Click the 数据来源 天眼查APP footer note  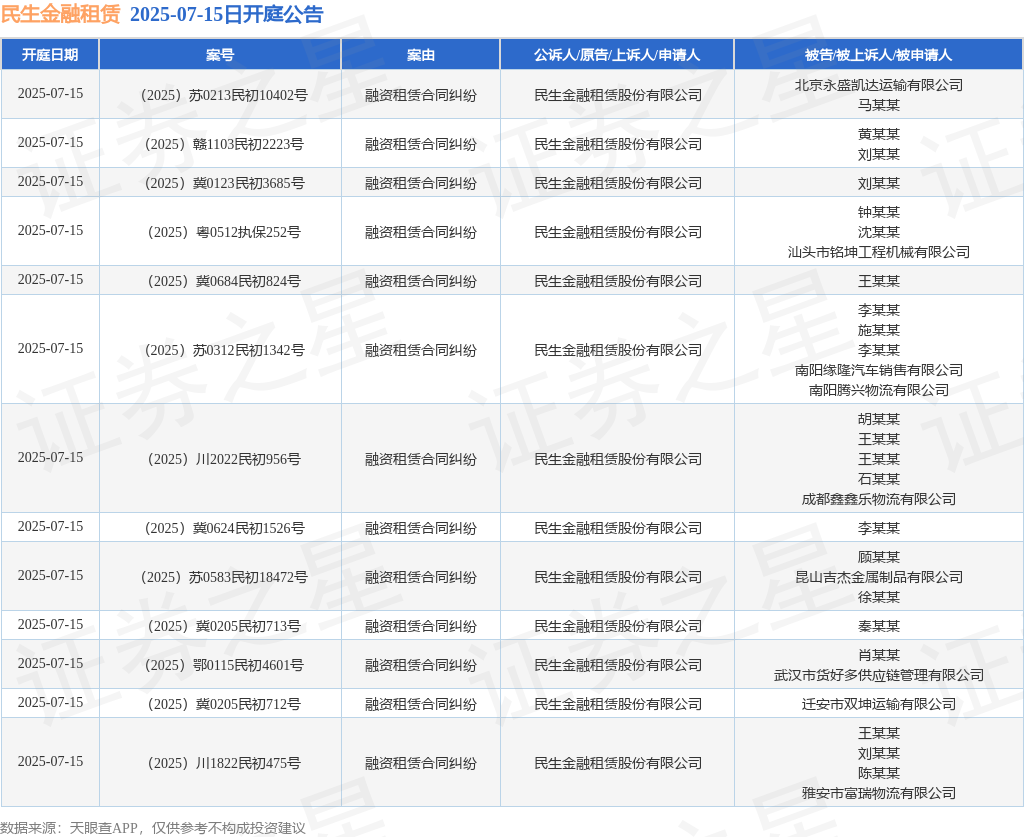coord(153,828)
